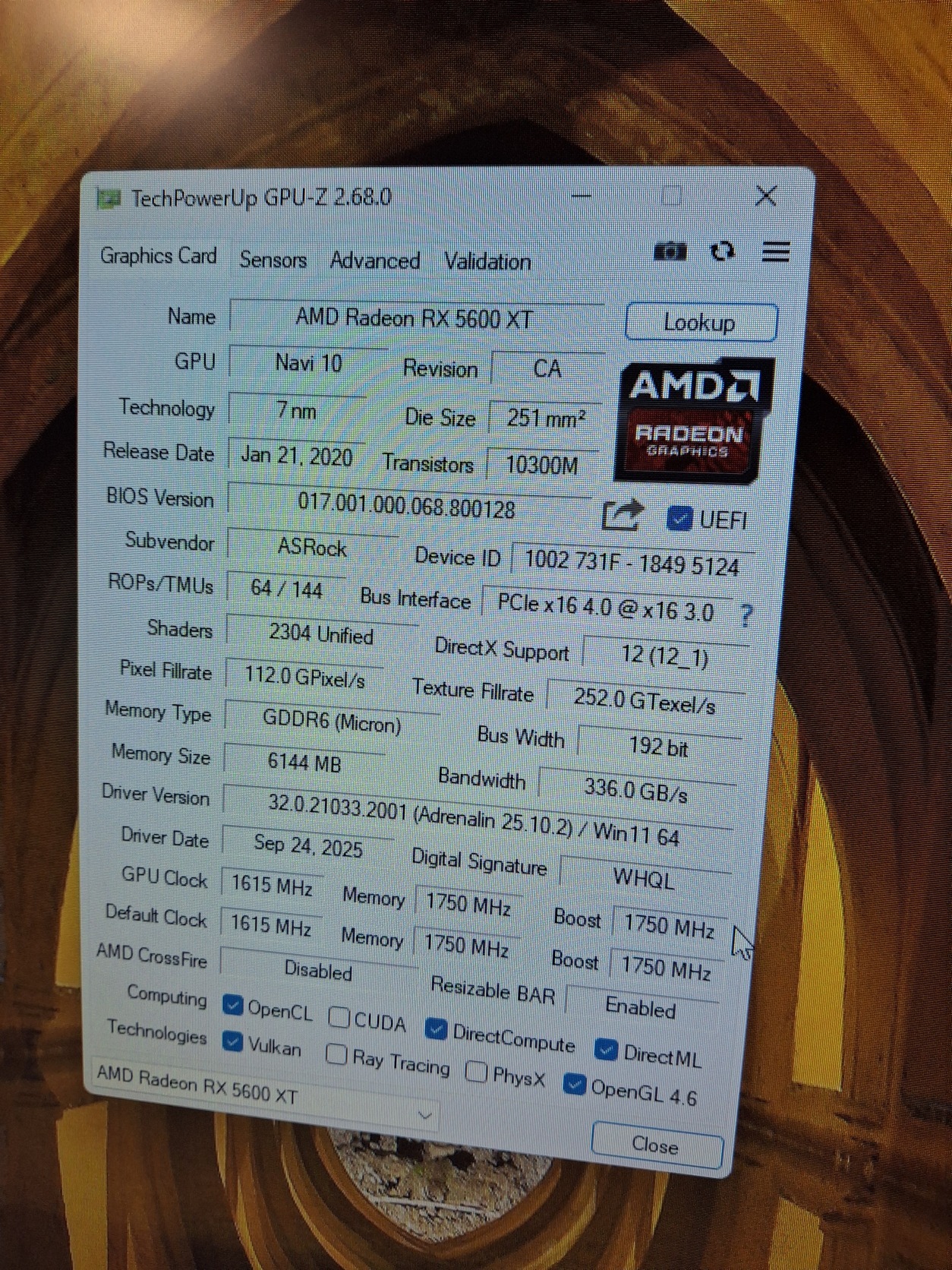Click the GPU Clock row Boost 1750 MHz
Viewport: 952px width, 1270px height.
click(x=669, y=927)
